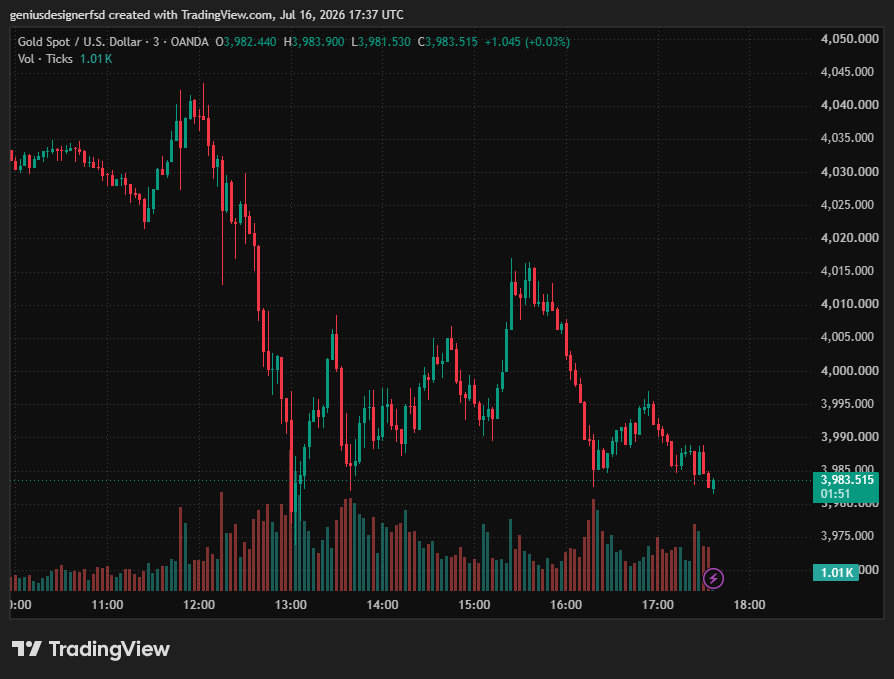Click the change value +1.045 (+0.03%)
894x679 pixels.
[527, 42]
